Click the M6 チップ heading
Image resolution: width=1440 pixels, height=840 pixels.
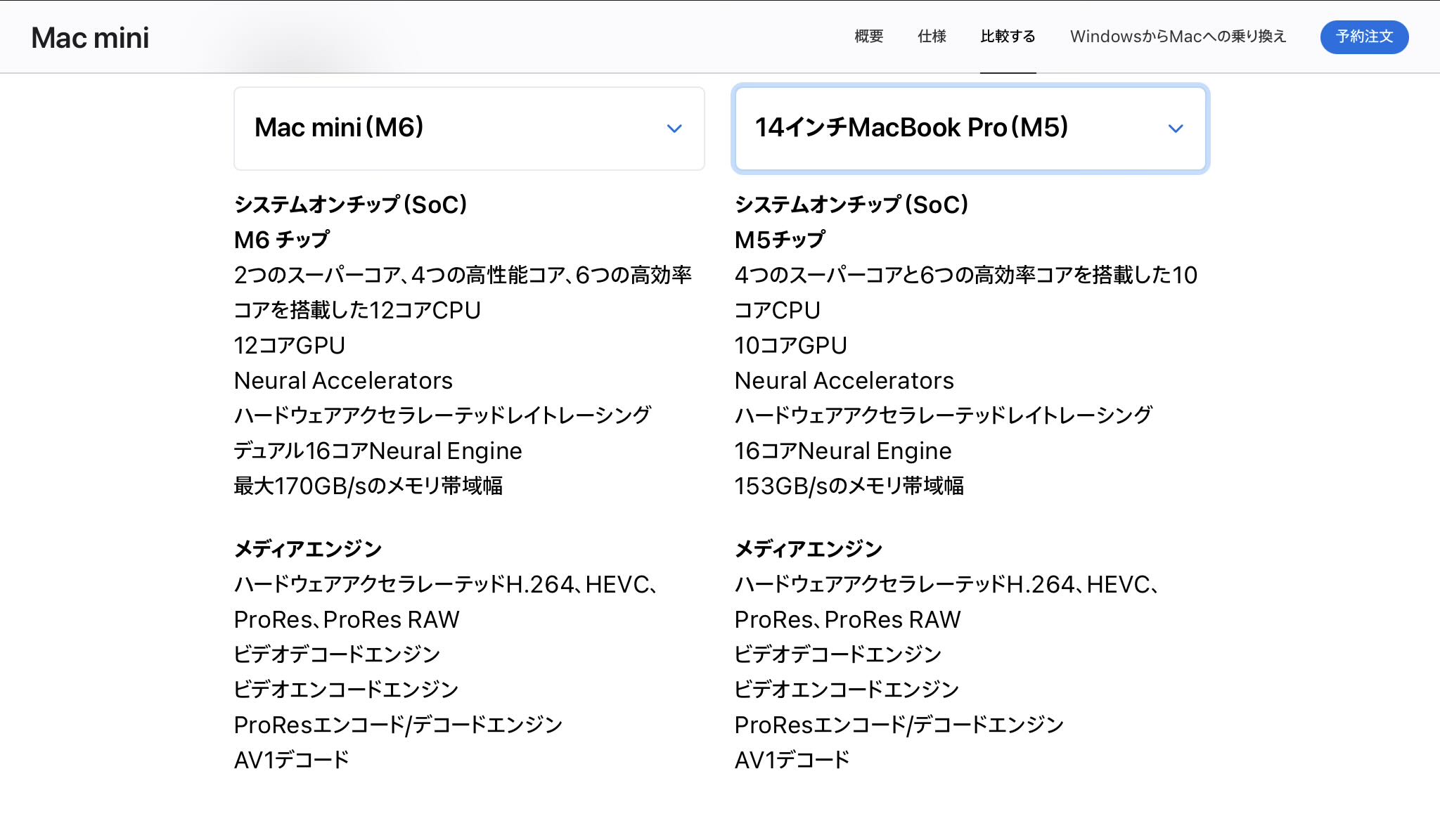pos(281,240)
